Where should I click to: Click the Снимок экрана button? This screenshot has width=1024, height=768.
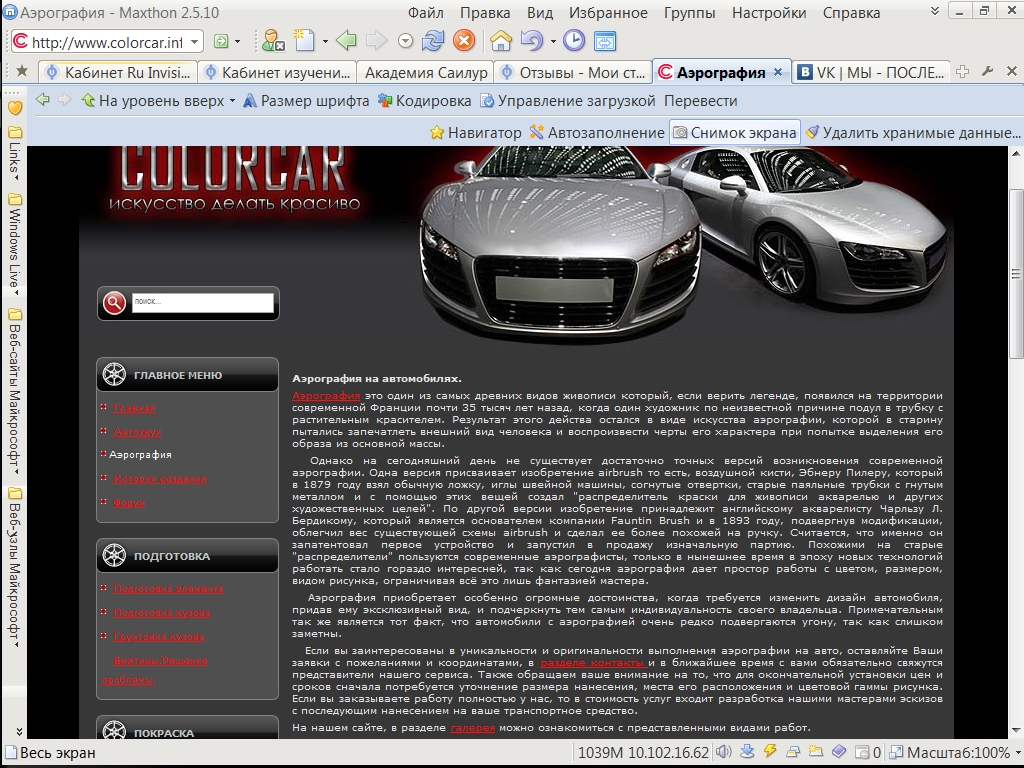[x=735, y=132]
